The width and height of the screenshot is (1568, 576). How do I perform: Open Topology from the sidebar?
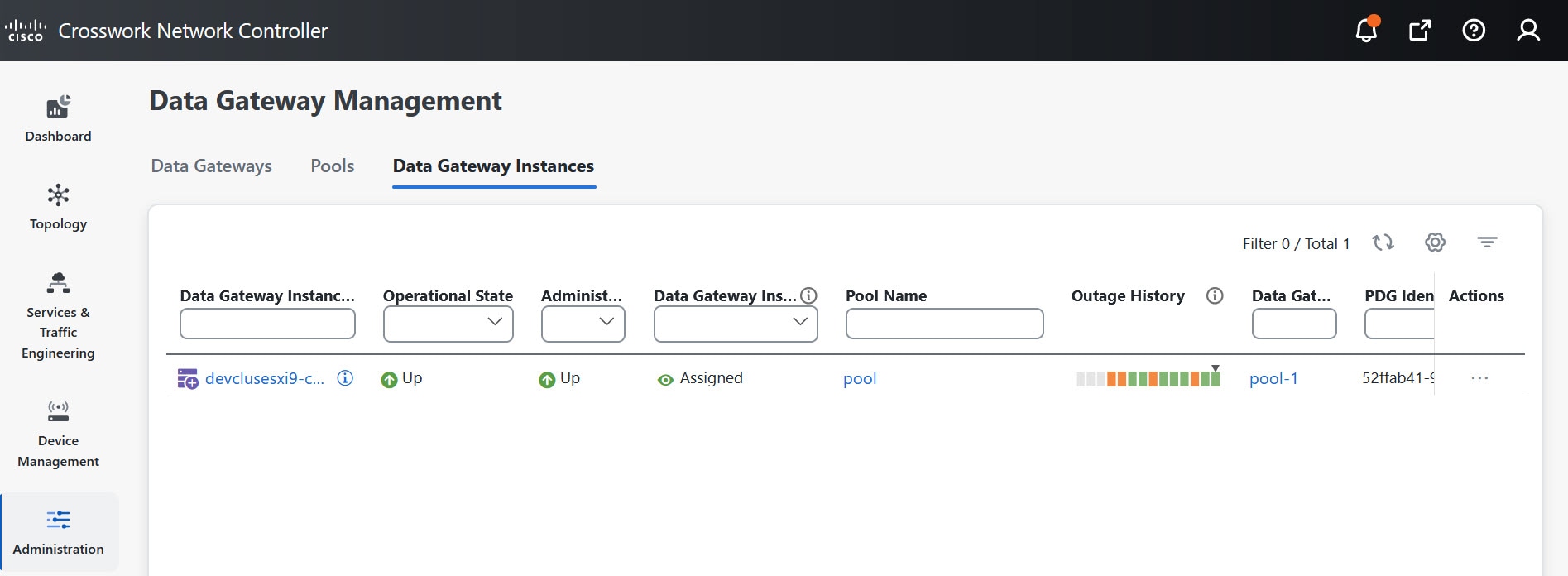[58, 207]
